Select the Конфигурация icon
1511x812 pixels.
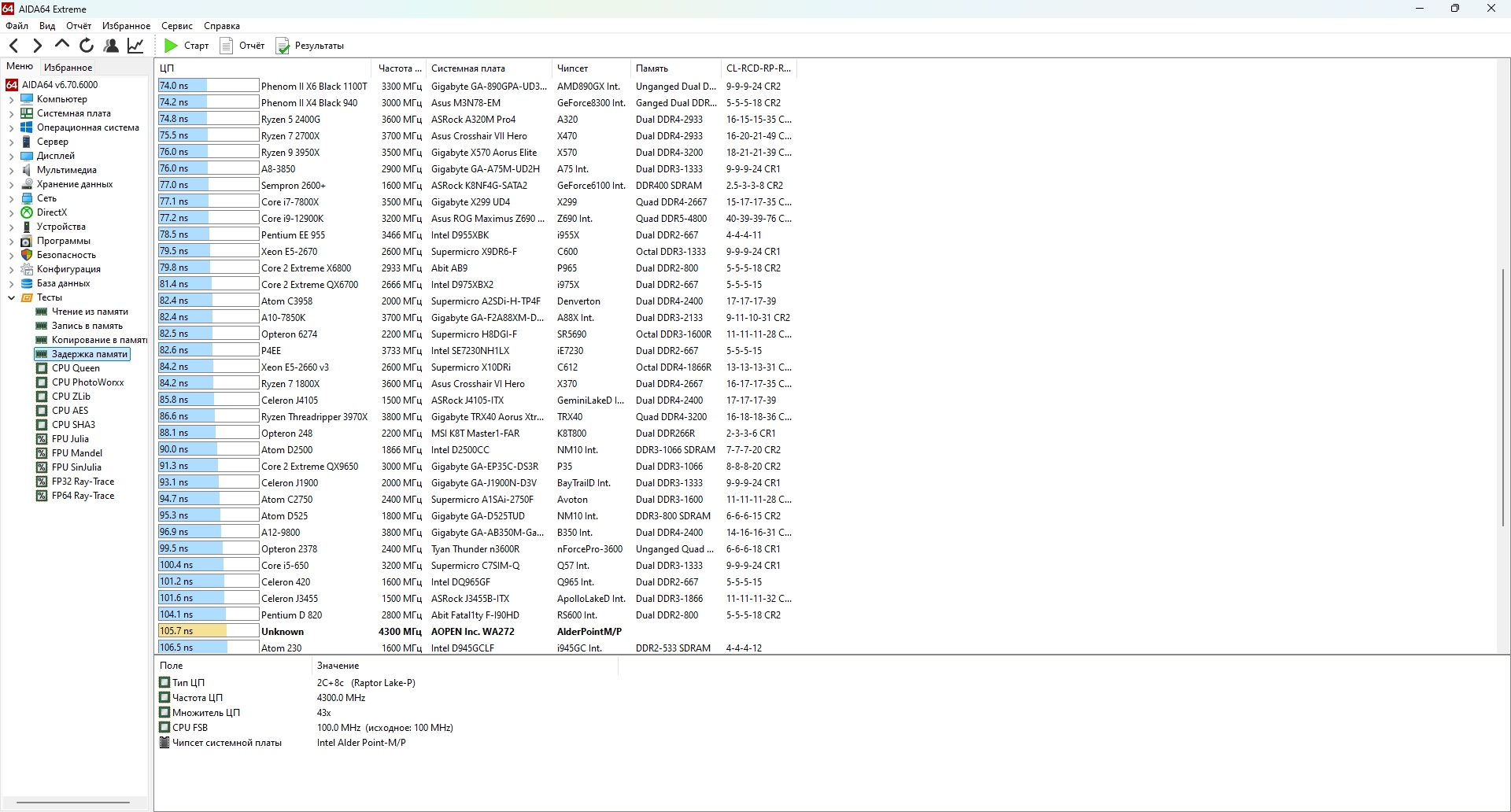click(x=27, y=269)
